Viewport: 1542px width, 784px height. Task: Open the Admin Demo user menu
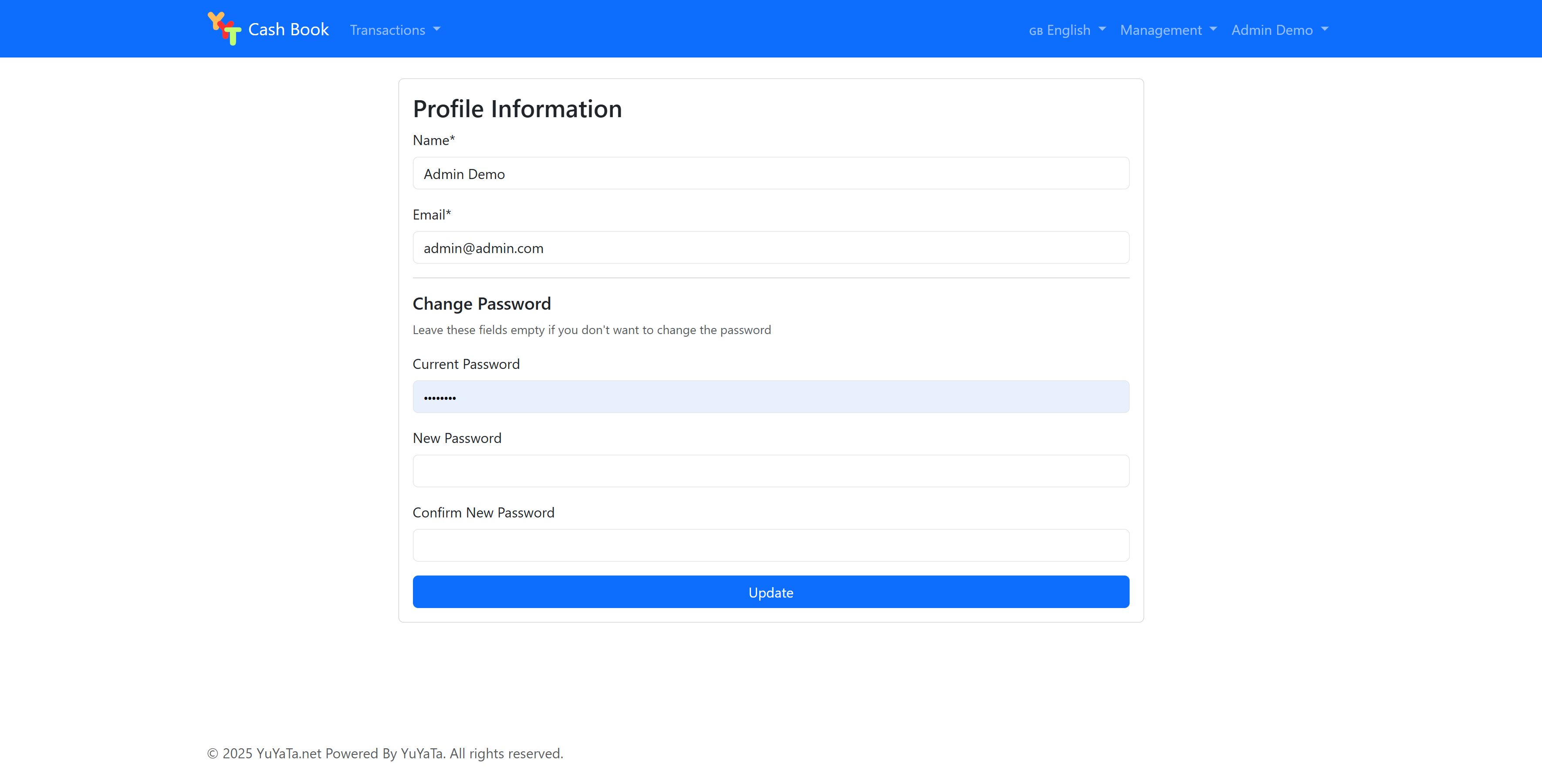tap(1272, 30)
